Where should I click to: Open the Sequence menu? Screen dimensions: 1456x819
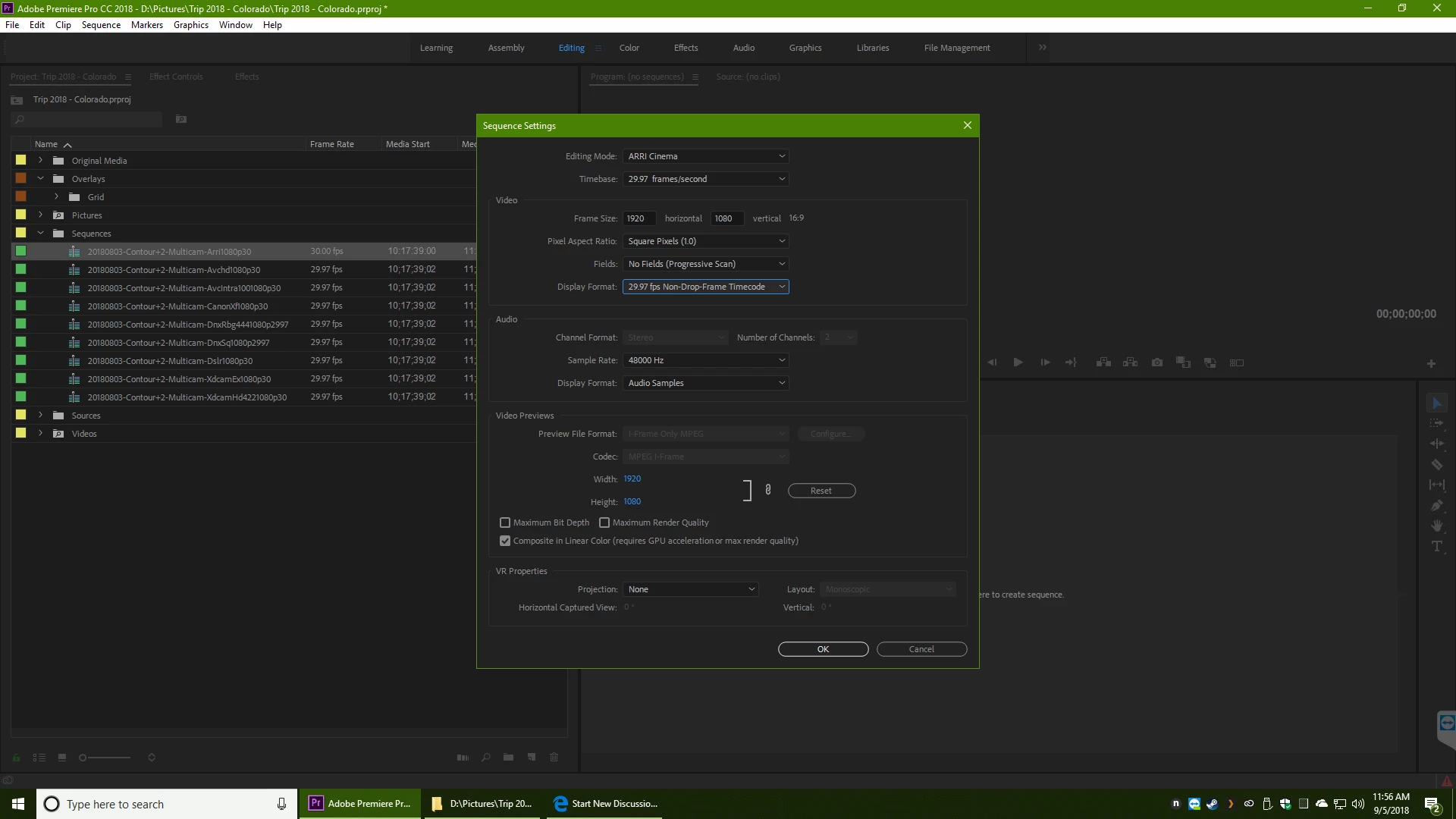point(101,25)
